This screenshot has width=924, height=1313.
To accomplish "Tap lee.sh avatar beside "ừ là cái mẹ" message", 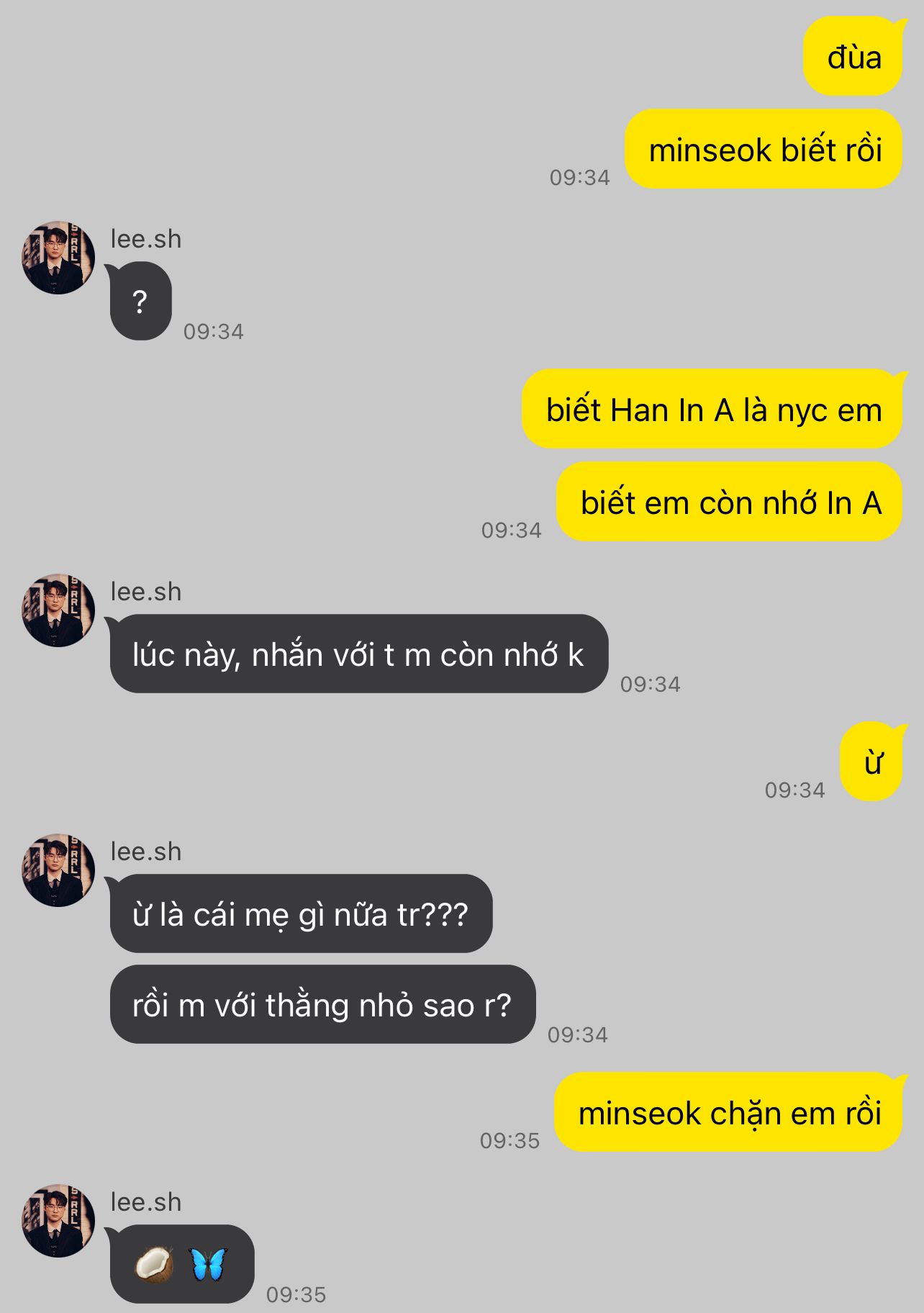I will [x=58, y=870].
